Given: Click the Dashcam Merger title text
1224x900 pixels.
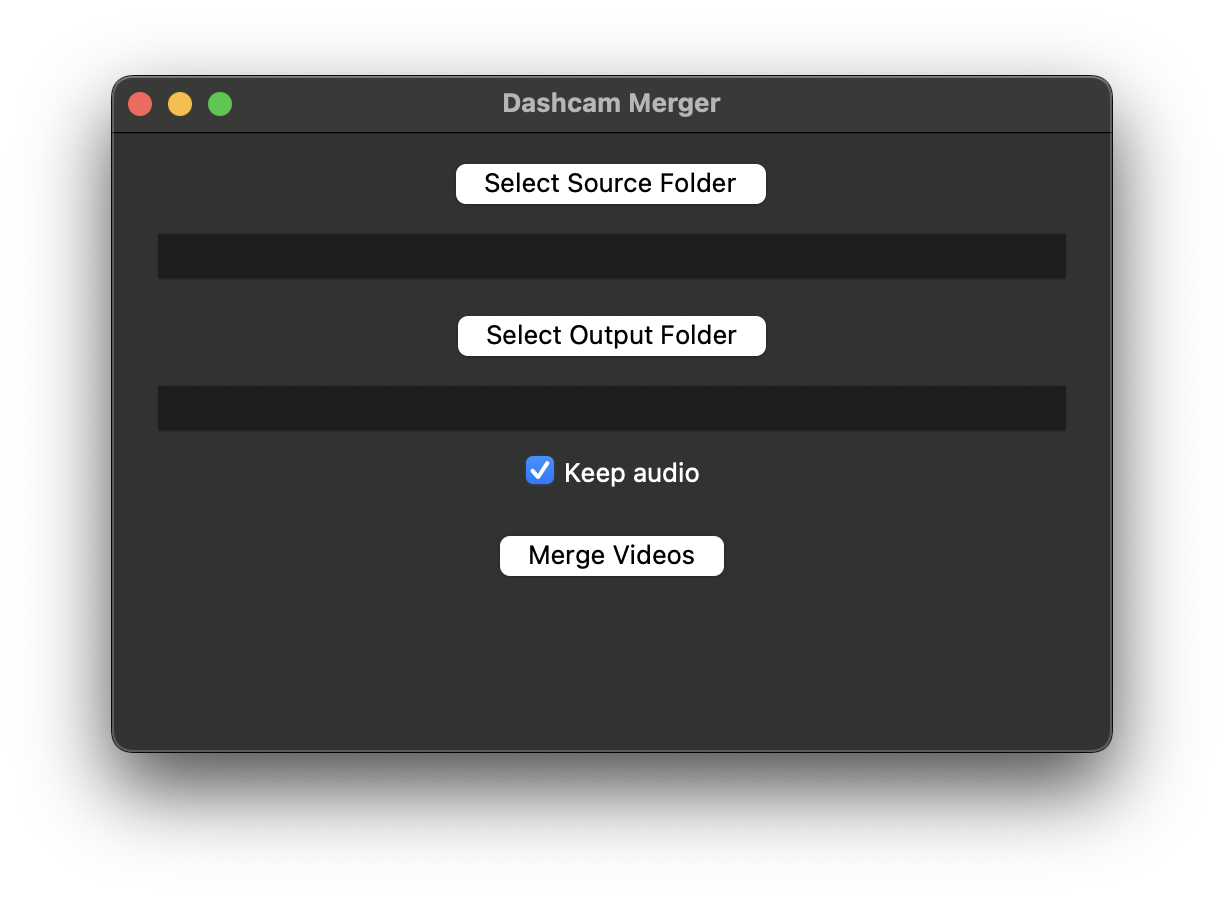Looking at the screenshot, I should [611, 103].
